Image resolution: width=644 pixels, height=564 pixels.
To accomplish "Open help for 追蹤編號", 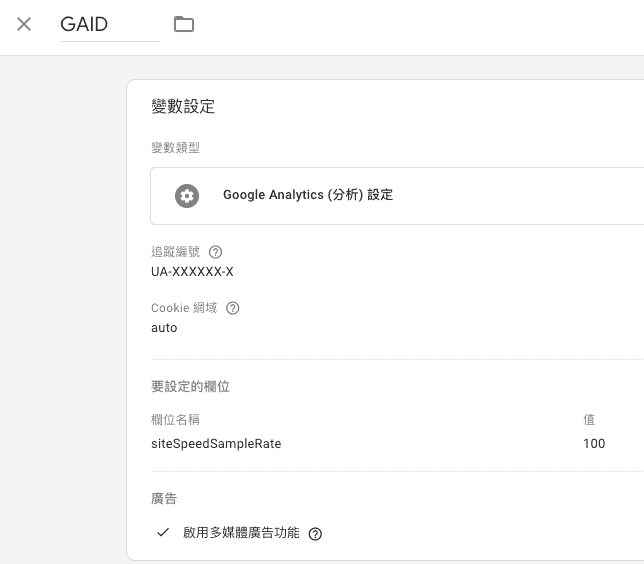I will click(215, 252).
